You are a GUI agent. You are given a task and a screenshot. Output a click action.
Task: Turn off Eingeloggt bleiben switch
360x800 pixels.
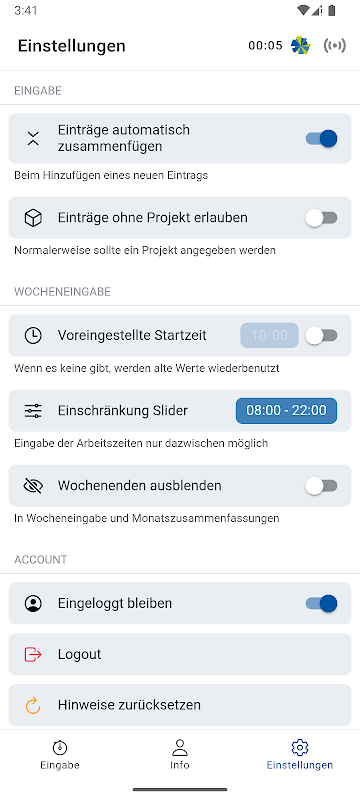pos(322,603)
